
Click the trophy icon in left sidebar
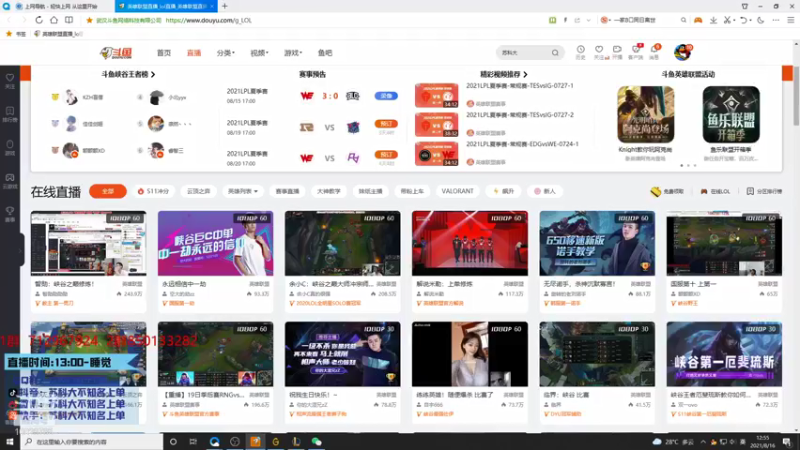[10, 213]
